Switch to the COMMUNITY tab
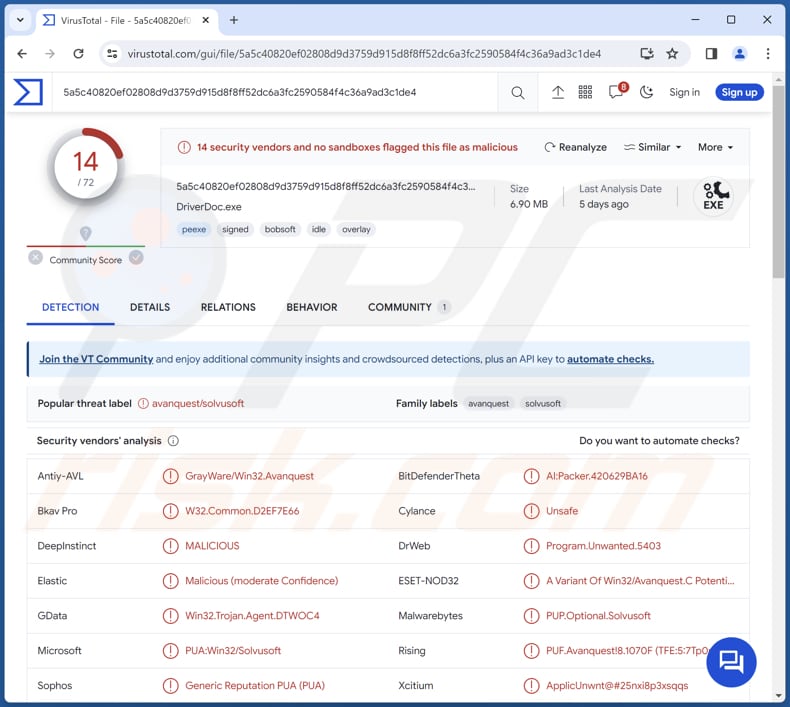The image size is (790, 707). [x=409, y=307]
